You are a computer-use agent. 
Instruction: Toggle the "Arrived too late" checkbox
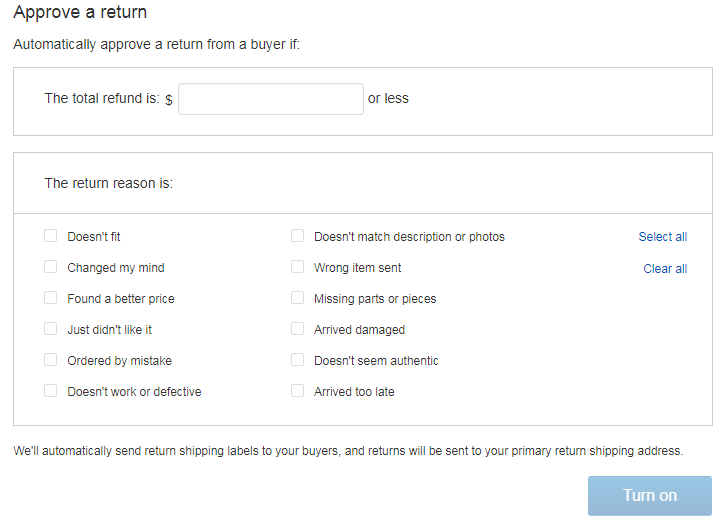click(x=297, y=391)
